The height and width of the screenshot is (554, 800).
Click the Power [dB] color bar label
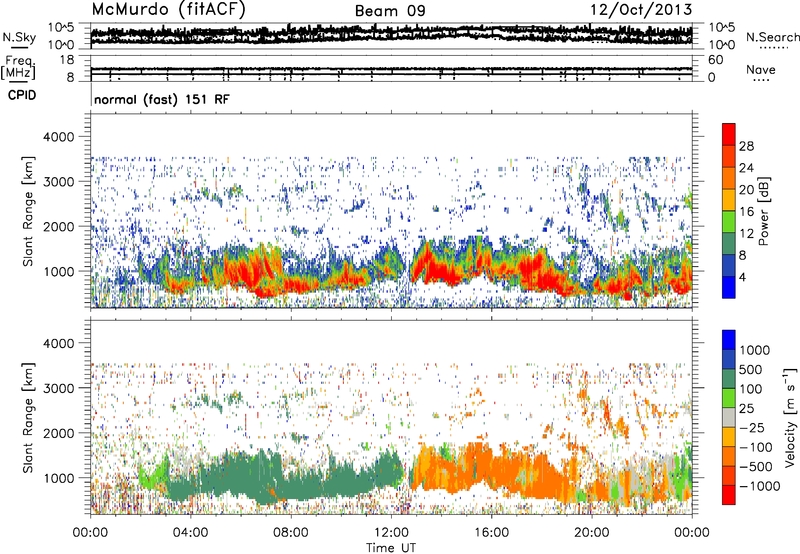click(x=763, y=211)
